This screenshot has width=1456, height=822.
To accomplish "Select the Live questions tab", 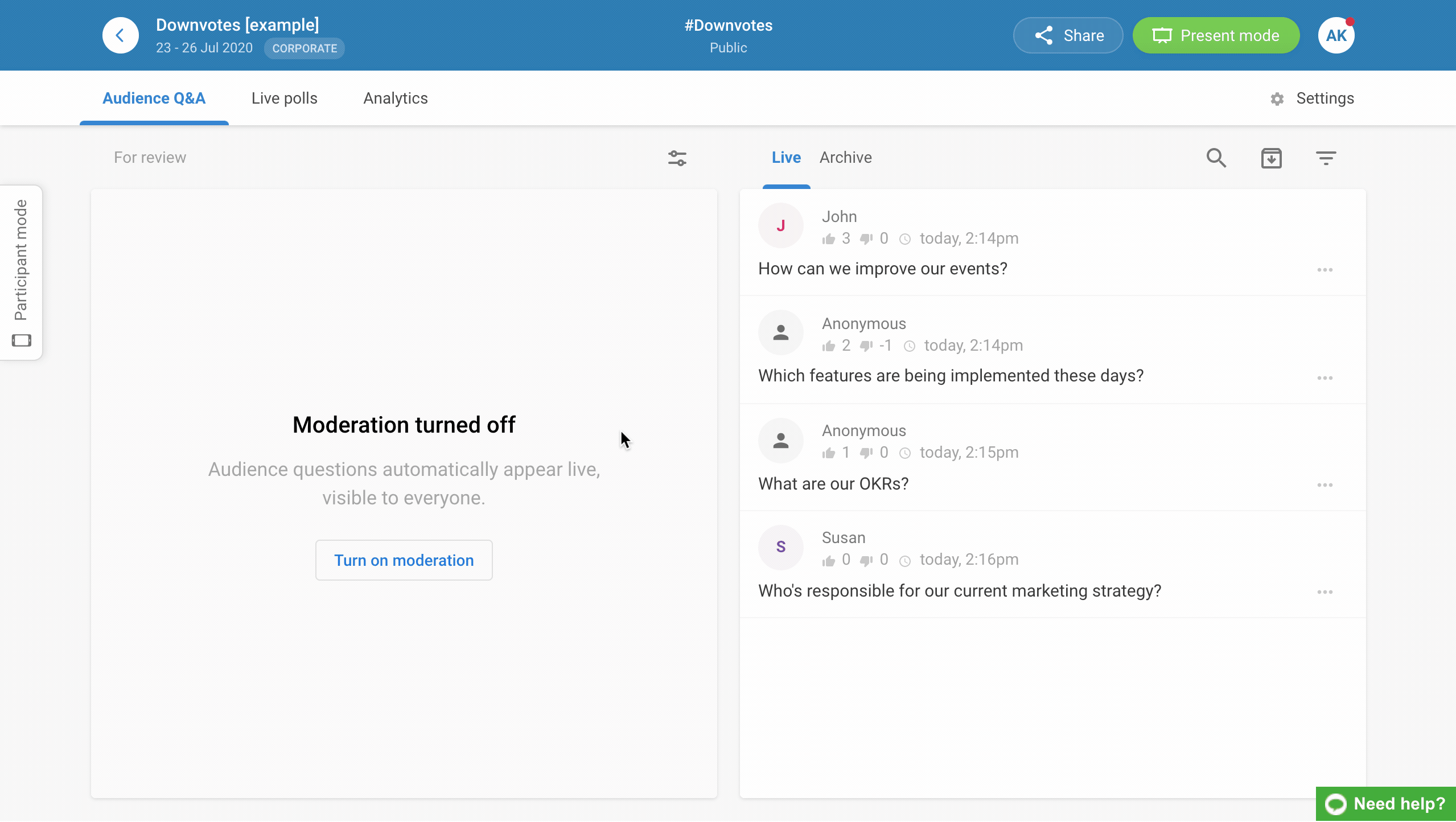I will (x=786, y=157).
